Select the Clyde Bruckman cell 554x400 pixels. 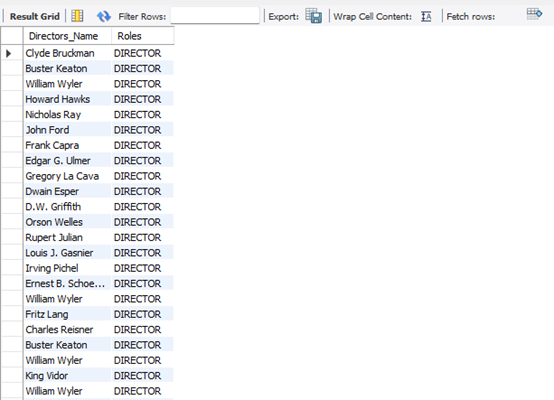[67, 53]
